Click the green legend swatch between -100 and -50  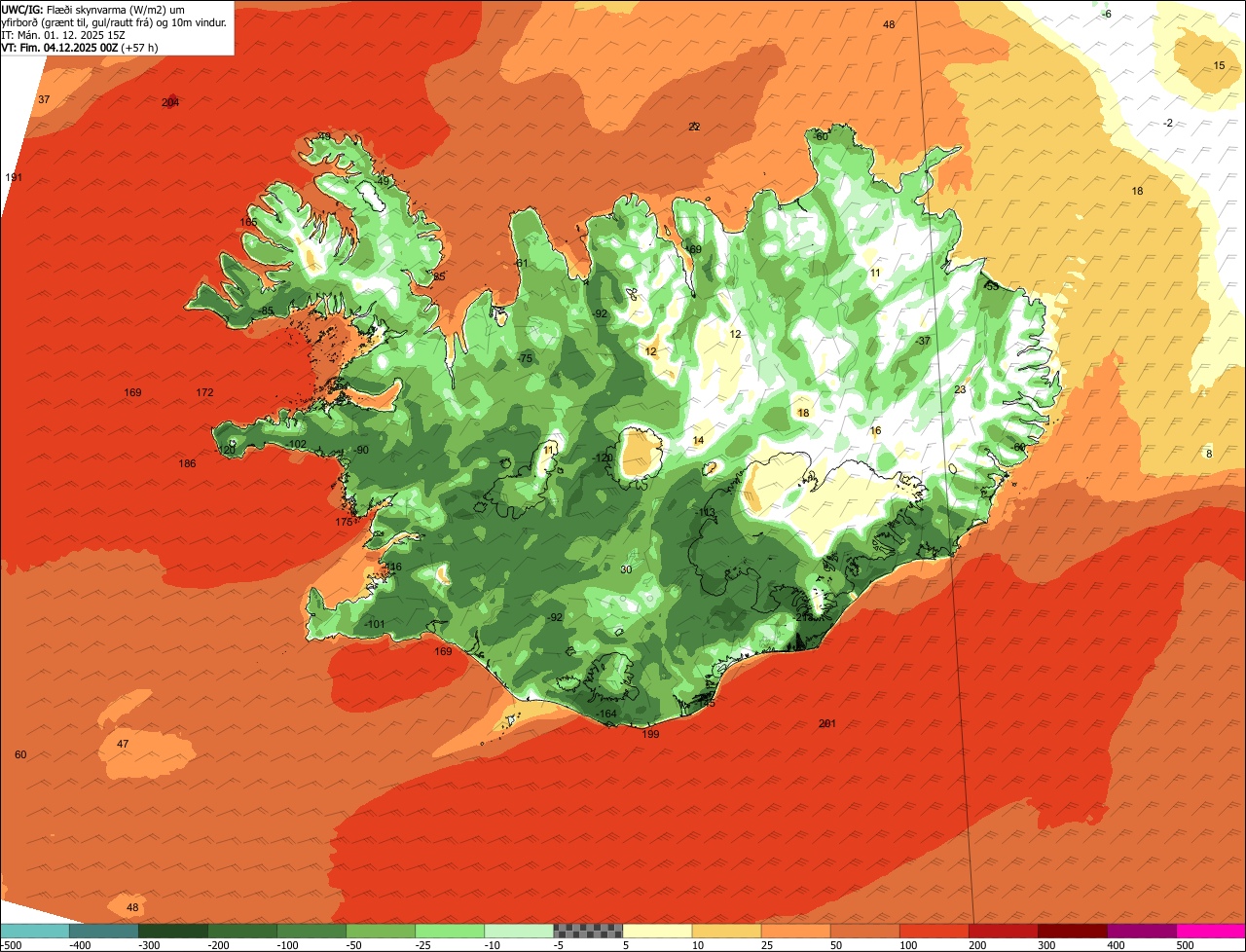(x=311, y=931)
